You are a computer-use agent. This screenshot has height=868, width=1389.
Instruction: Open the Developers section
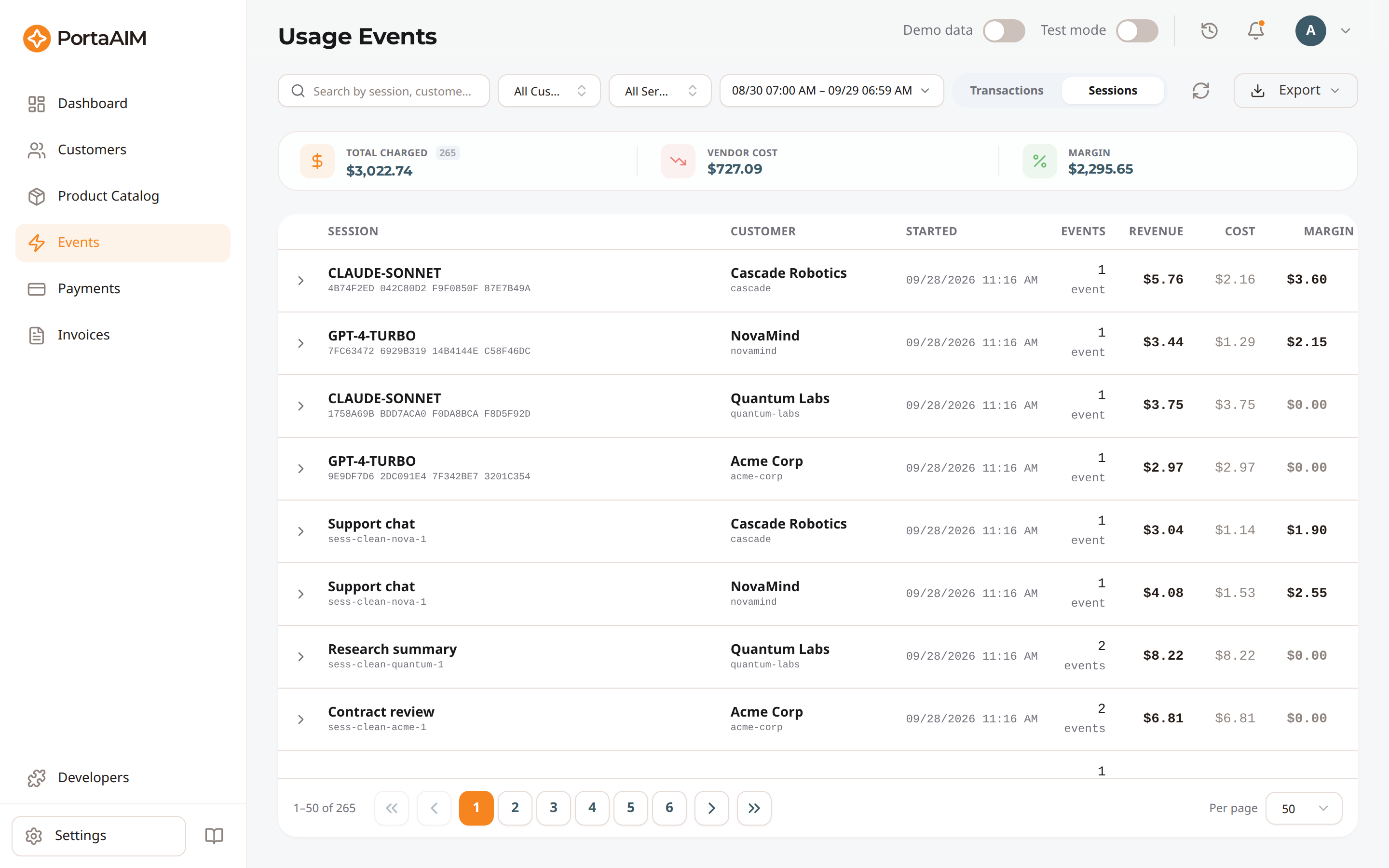coord(123,778)
